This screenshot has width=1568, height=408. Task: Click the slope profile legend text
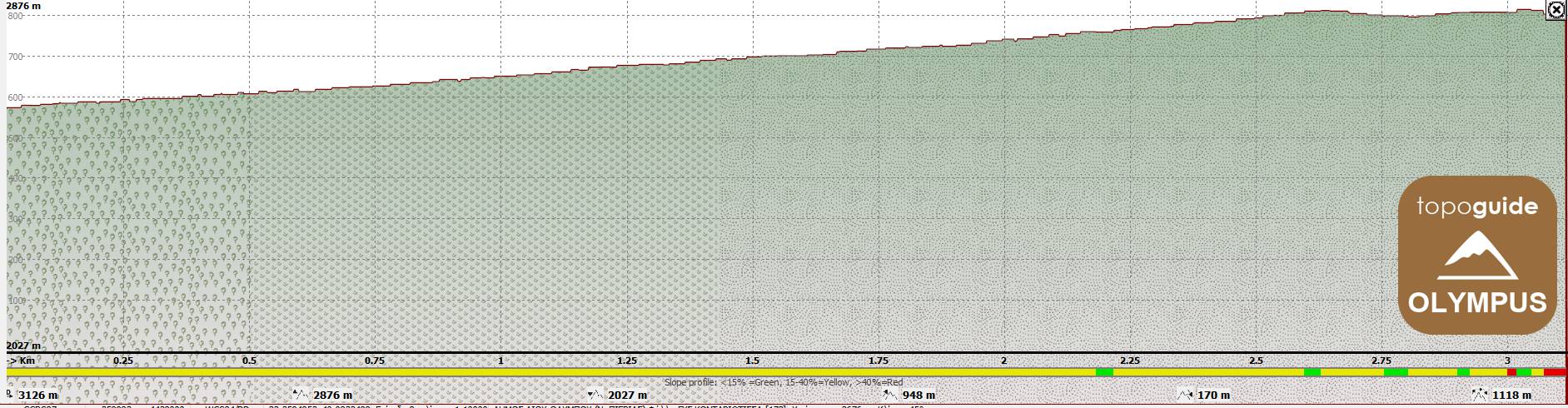784,383
